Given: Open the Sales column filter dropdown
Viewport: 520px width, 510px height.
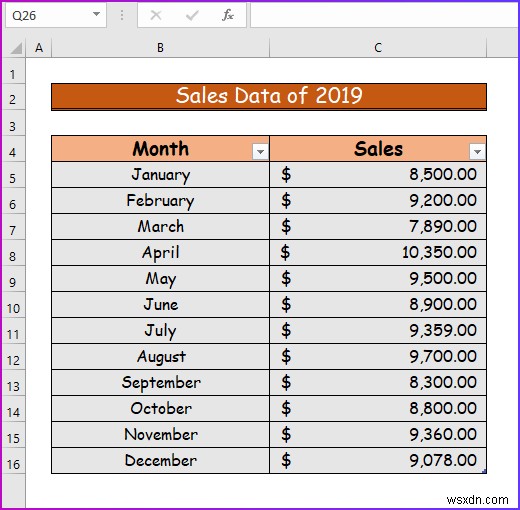Looking at the screenshot, I should pyautogui.click(x=477, y=152).
